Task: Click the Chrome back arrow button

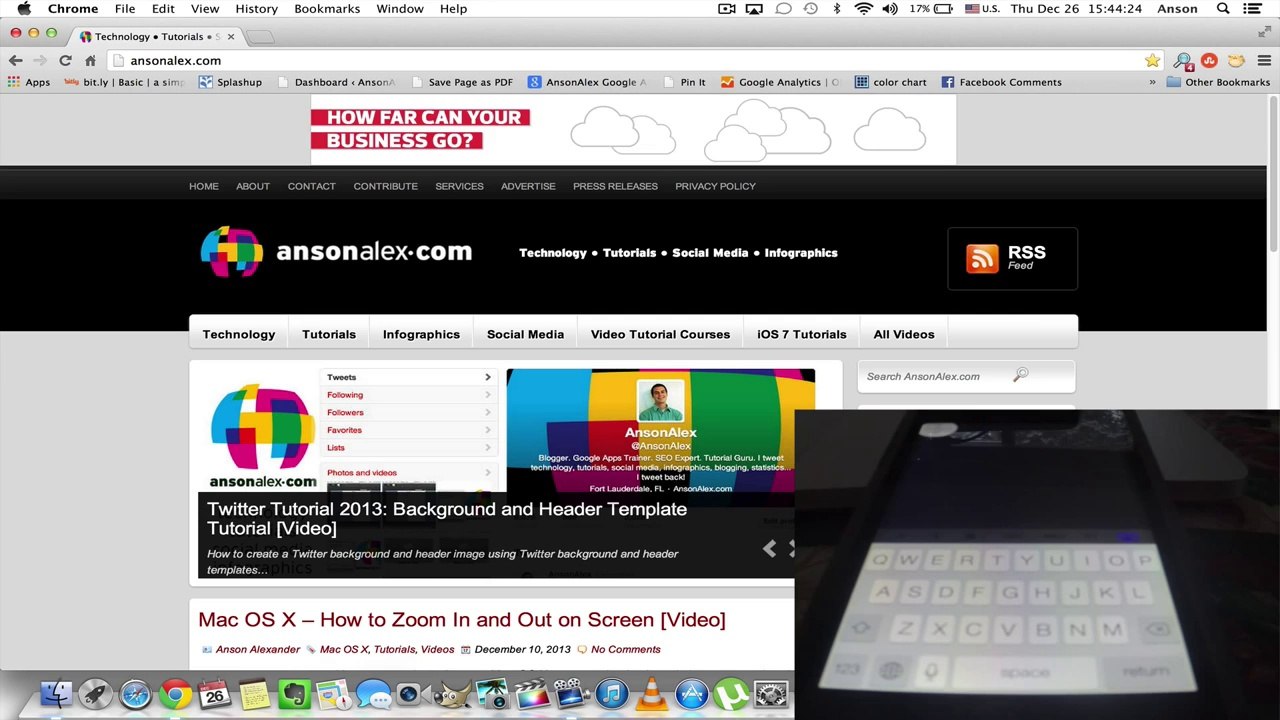Action: click(x=16, y=60)
